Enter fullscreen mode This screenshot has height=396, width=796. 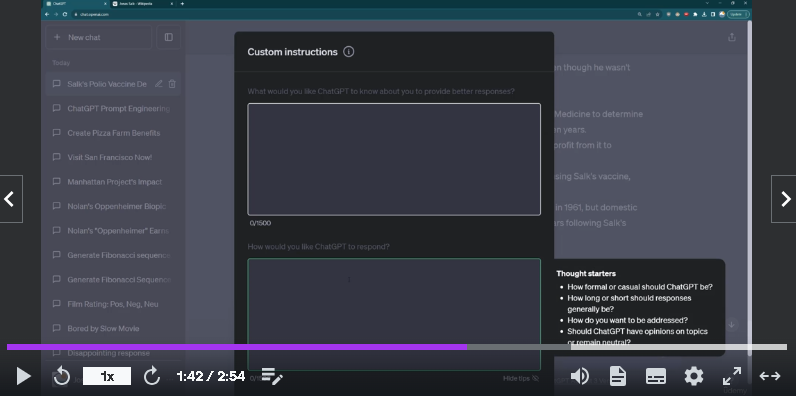coord(732,376)
